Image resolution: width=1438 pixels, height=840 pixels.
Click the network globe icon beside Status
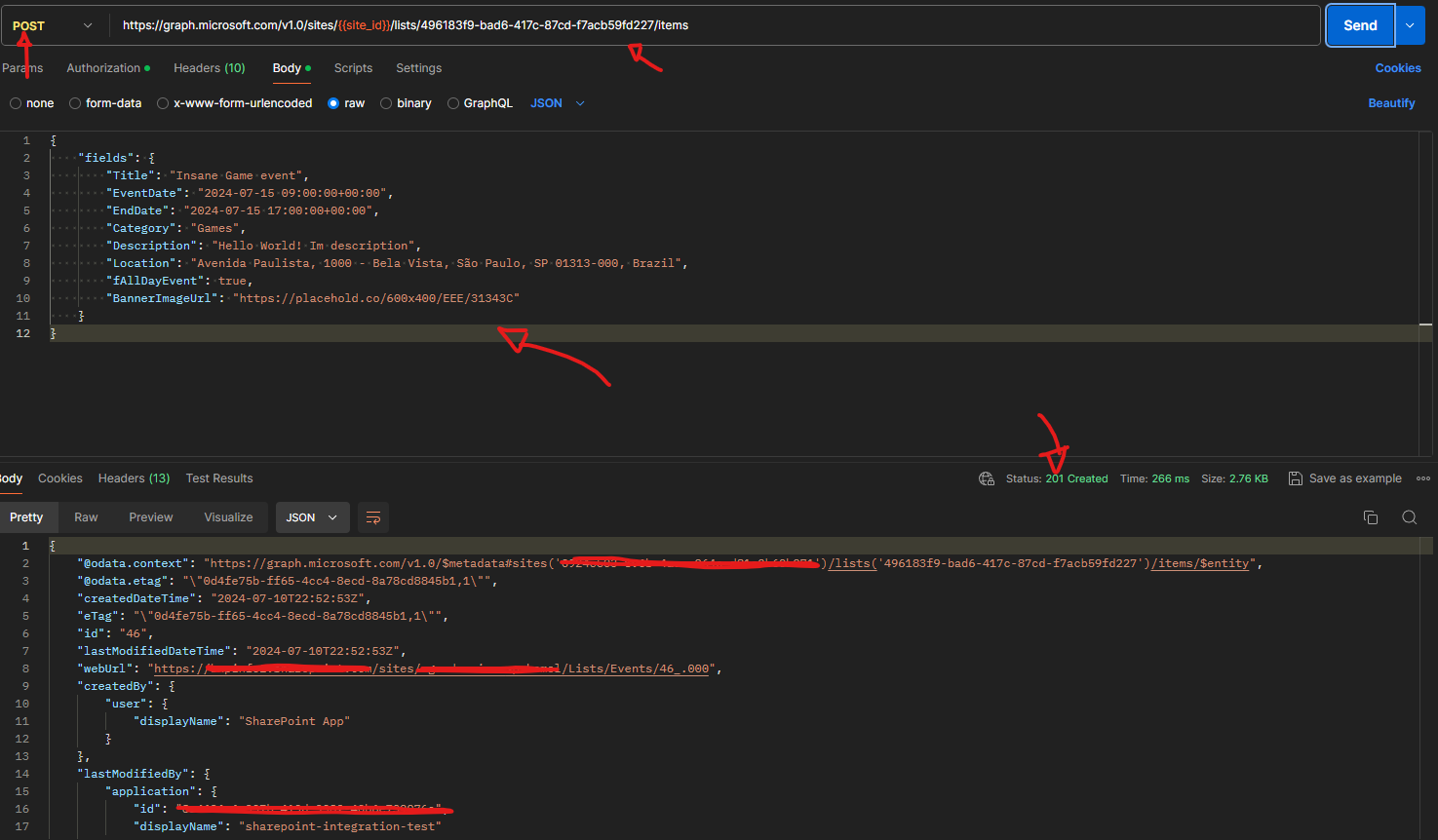[x=987, y=478]
